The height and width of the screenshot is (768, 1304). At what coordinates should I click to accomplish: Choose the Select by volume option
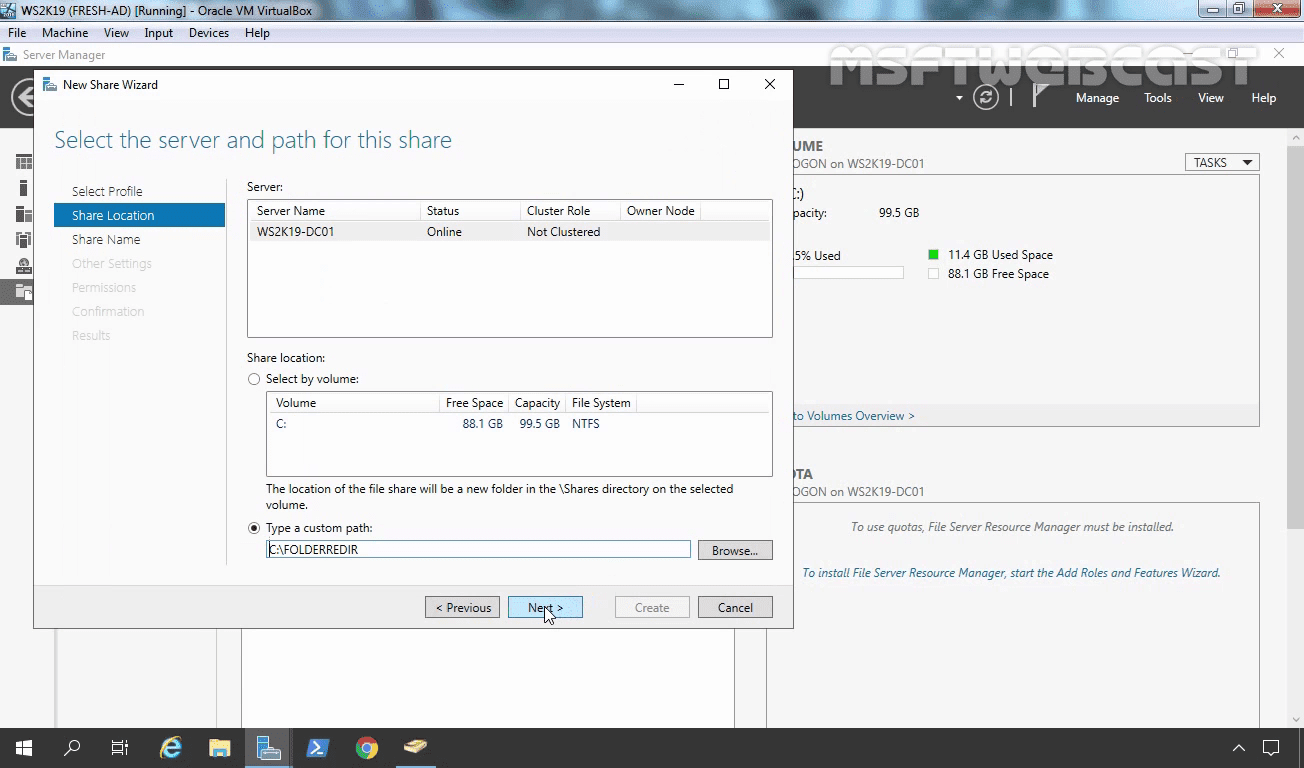[254, 379]
